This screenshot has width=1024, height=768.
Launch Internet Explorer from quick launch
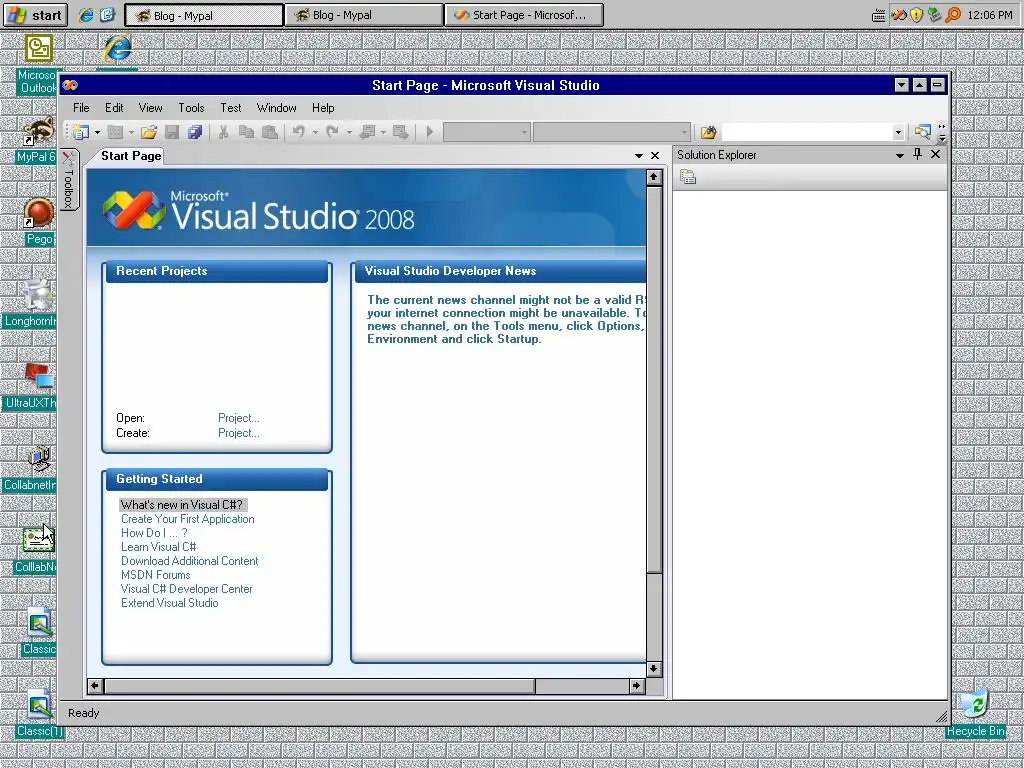coord(86,15)
